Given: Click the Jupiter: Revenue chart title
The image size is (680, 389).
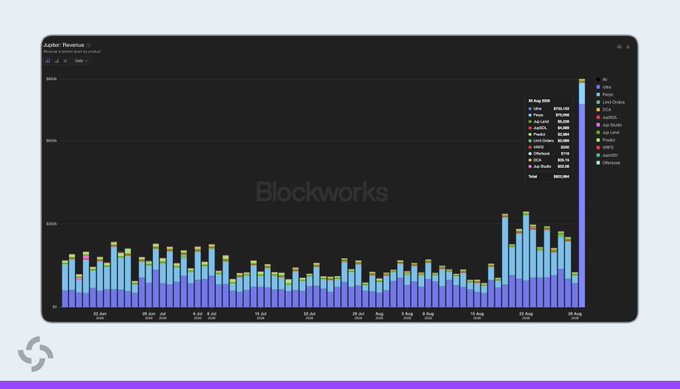Looking at the screenshot, I should (63, 45).
